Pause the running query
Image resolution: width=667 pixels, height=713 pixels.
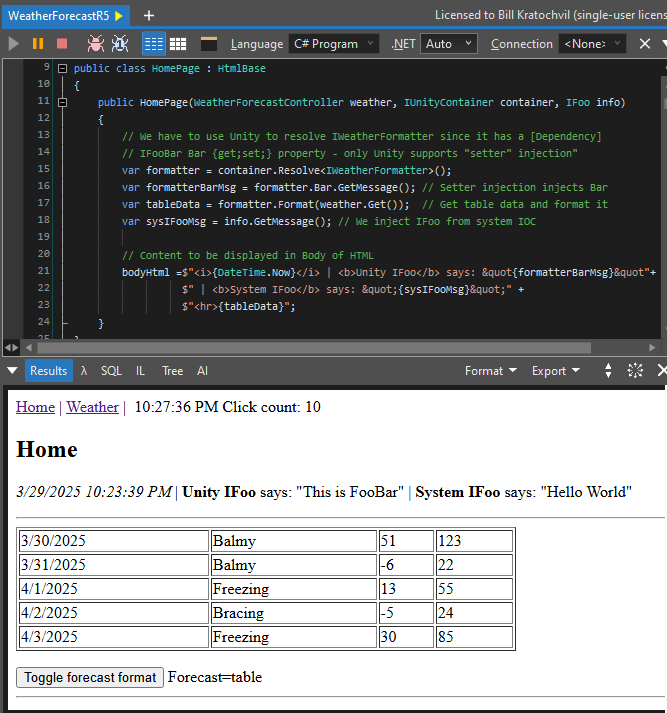pyautogui.click(x=38, y=44)
